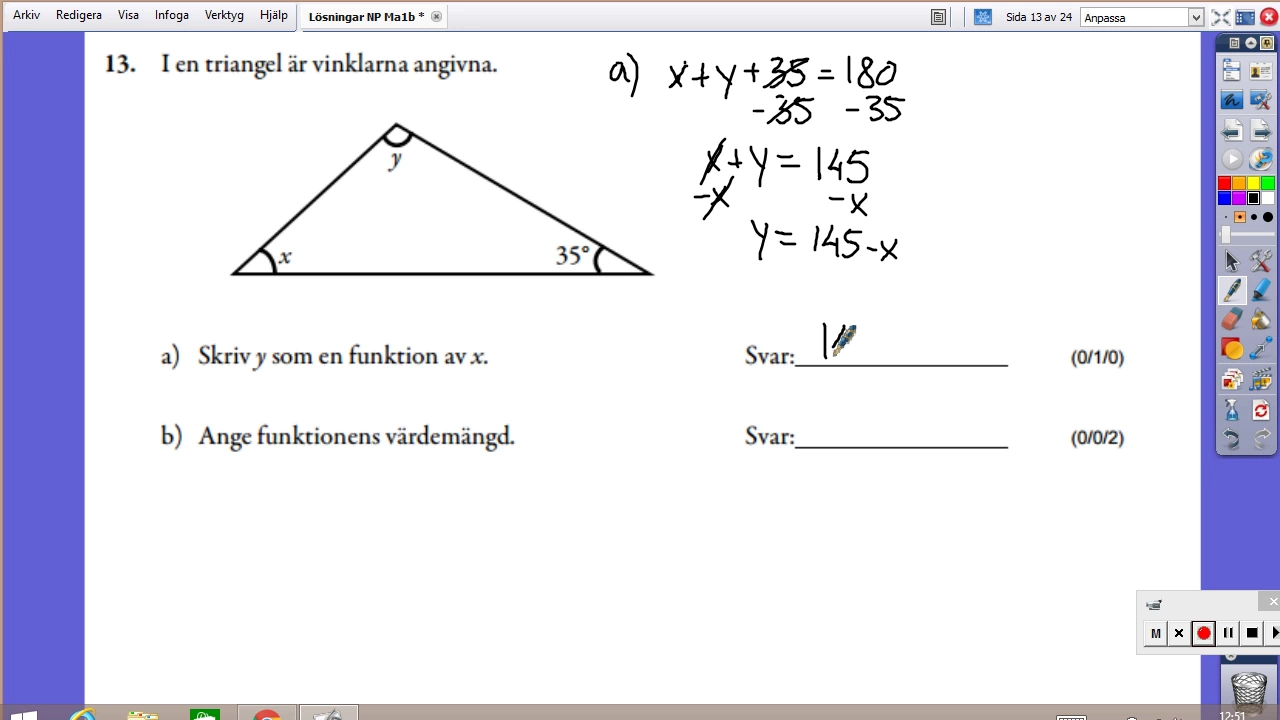Select the eraser tool
Screen dimensions: 1280x720
tap(1232, 320)
